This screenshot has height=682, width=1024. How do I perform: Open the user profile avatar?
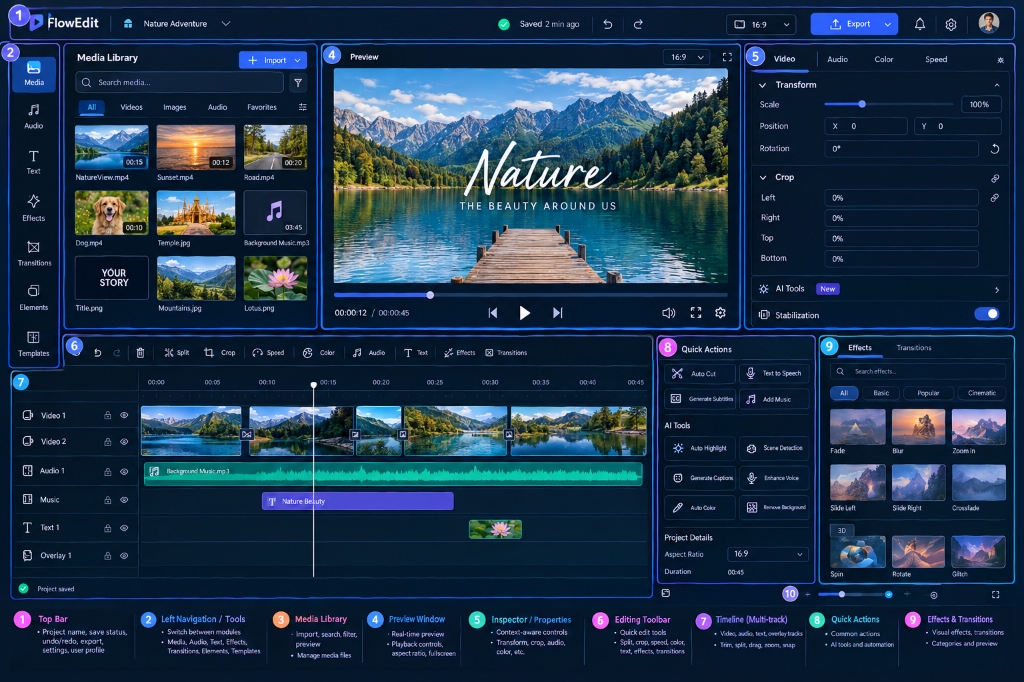[989, 23]
